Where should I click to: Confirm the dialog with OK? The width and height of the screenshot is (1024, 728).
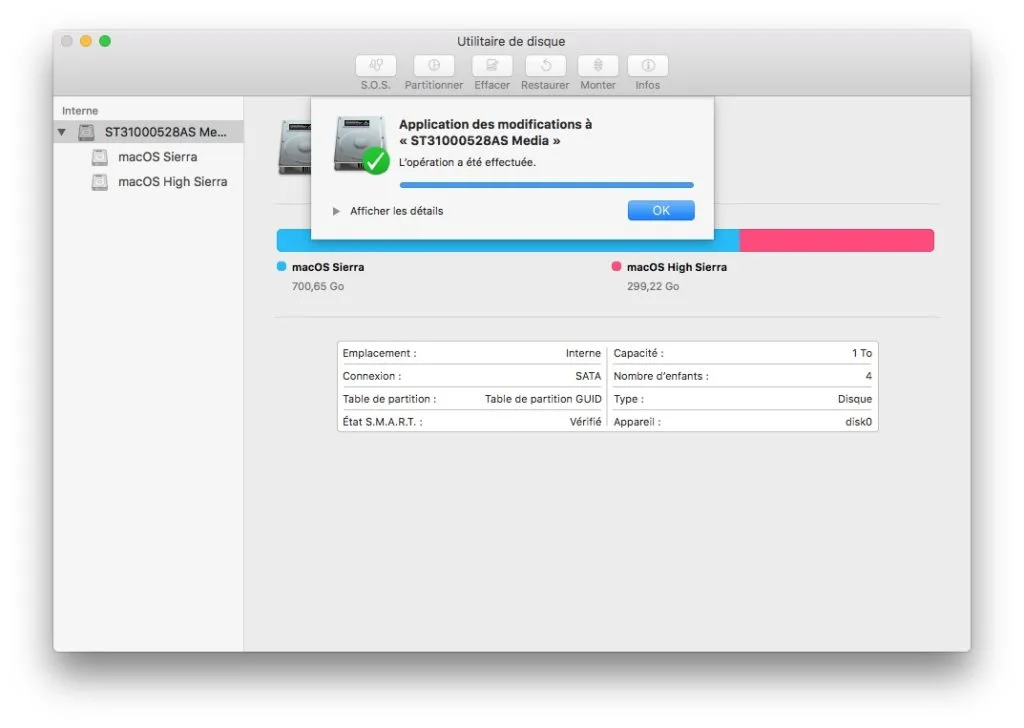pos(661,210)
